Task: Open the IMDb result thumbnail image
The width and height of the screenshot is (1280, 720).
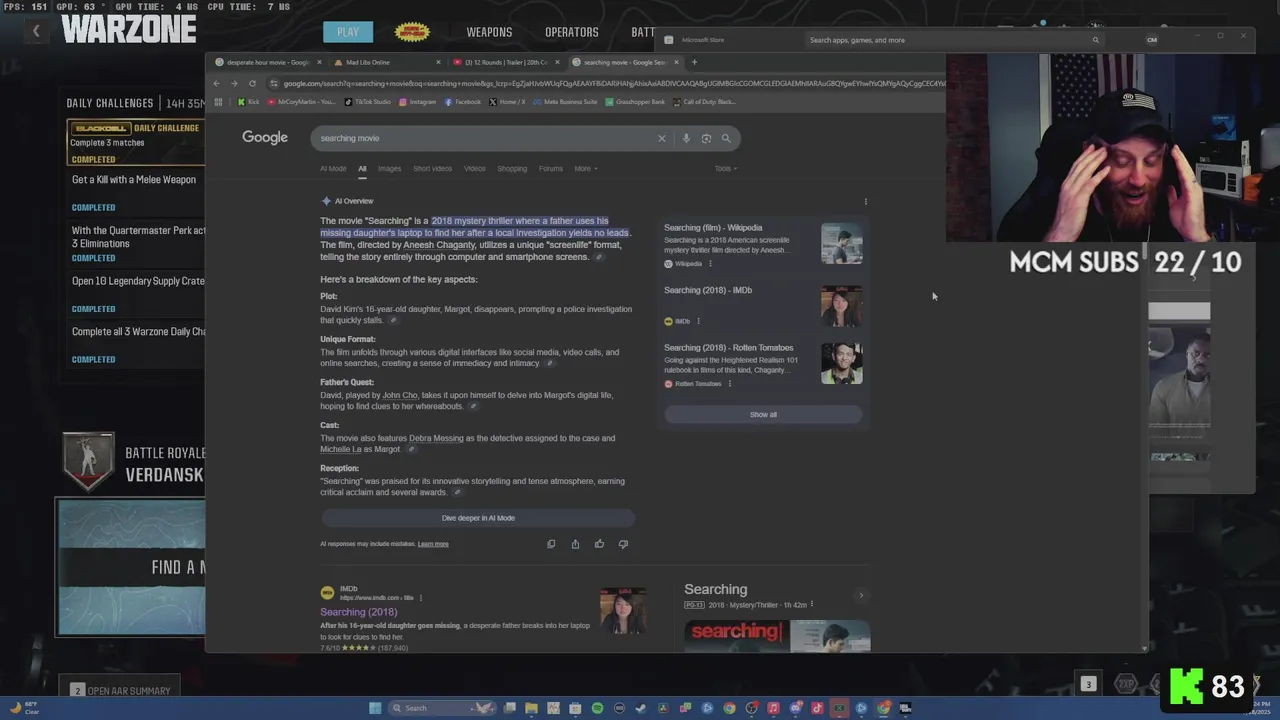Action: tap(623, 611)
